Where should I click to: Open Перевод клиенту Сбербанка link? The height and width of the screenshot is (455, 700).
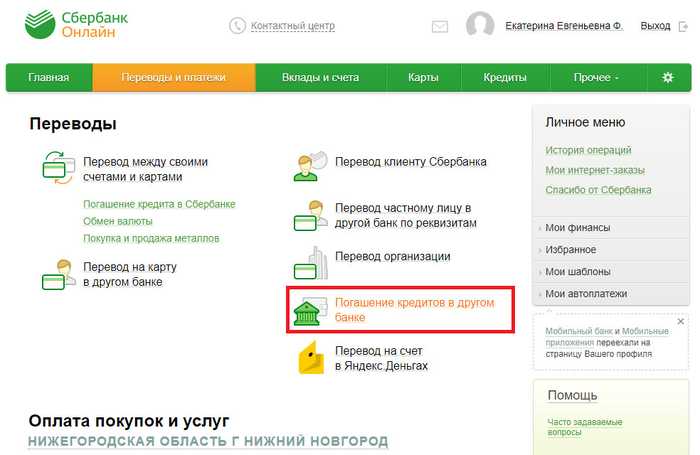coord(411,162)
